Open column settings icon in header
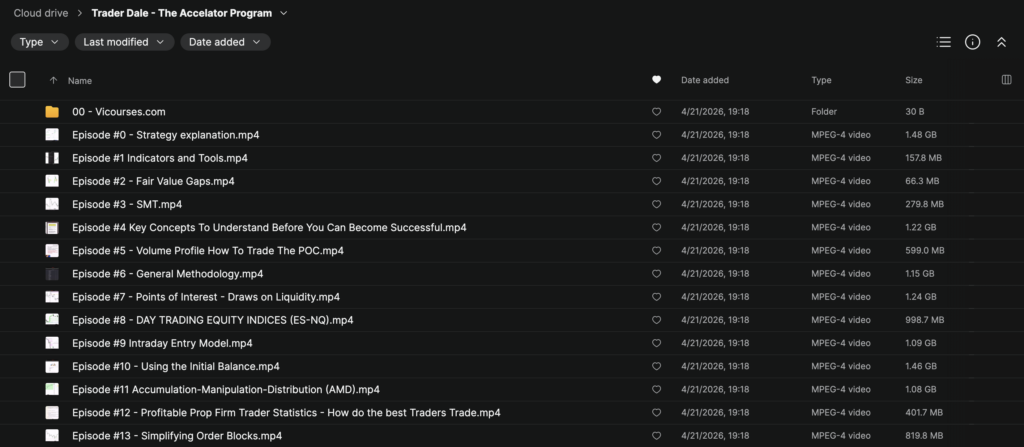 point(1006,80)
